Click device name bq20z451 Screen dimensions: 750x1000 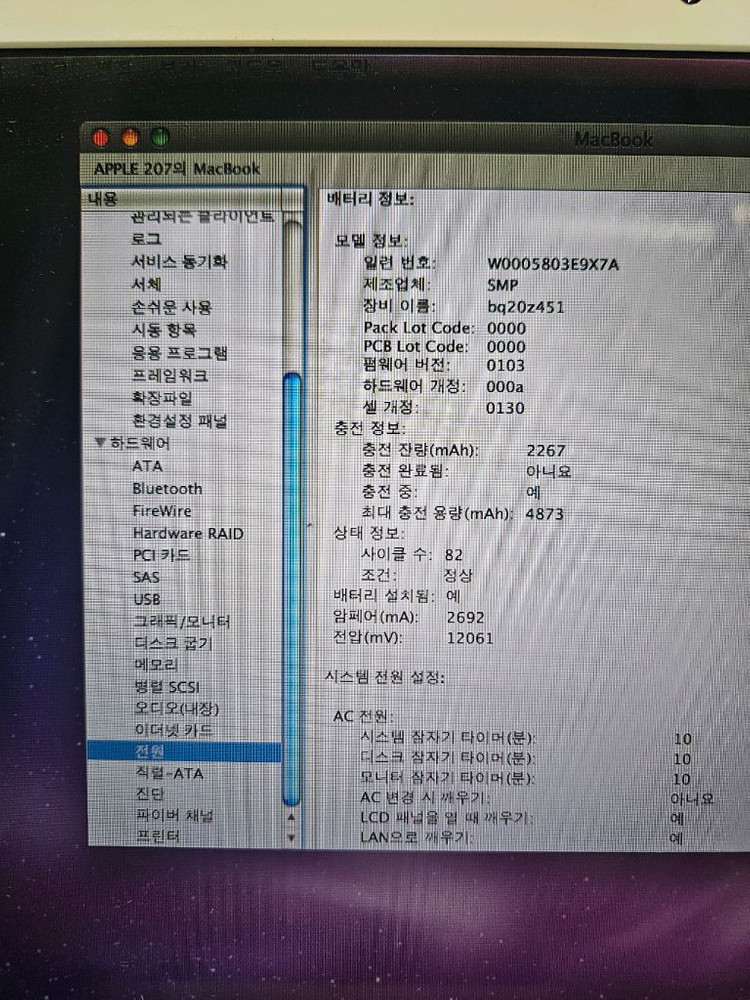click(x=526, y=307)
